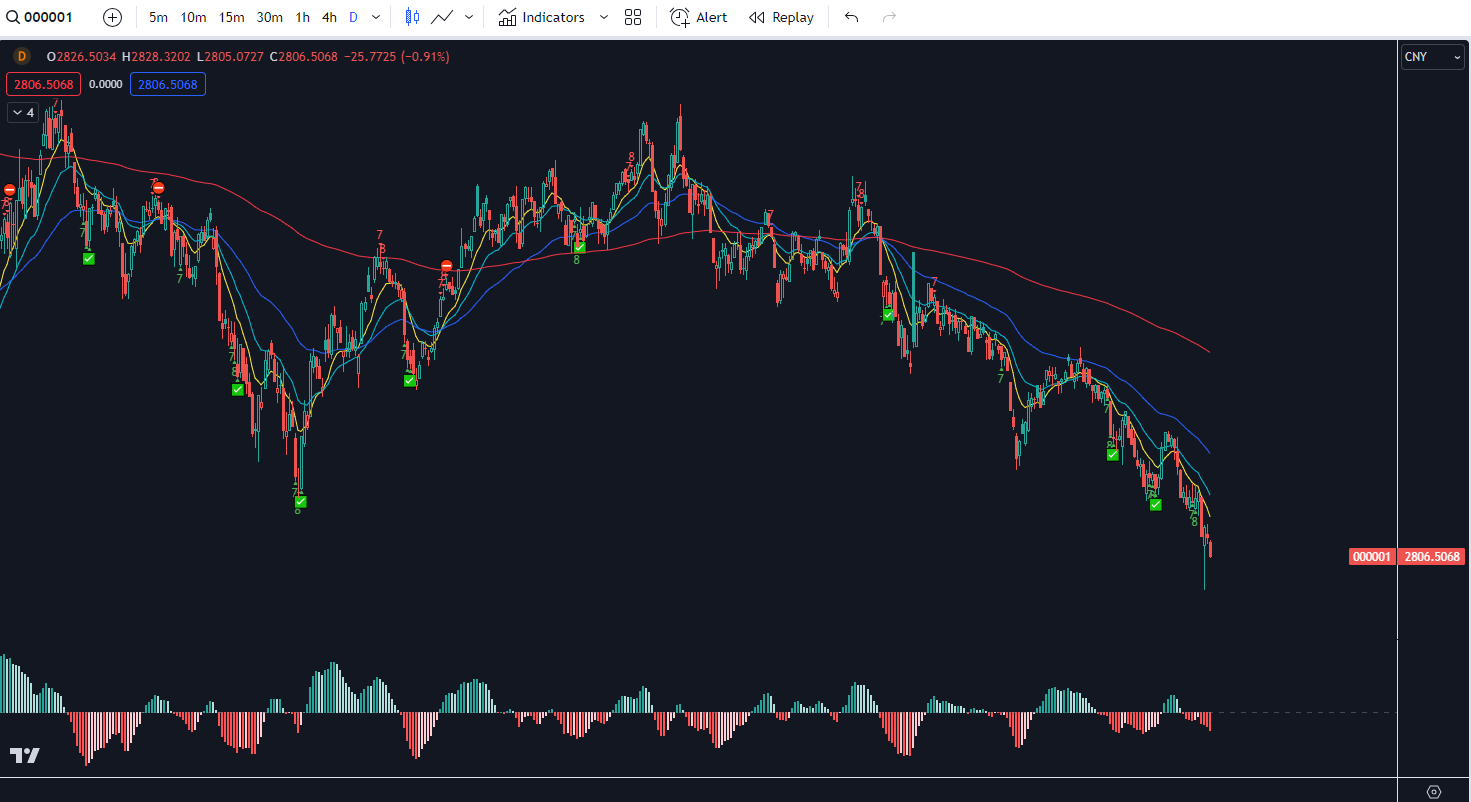Viewport: 1471px width, 802px height.
Task: Expand favorites chevron next to Indicators
Action: (x=603, y=17)
